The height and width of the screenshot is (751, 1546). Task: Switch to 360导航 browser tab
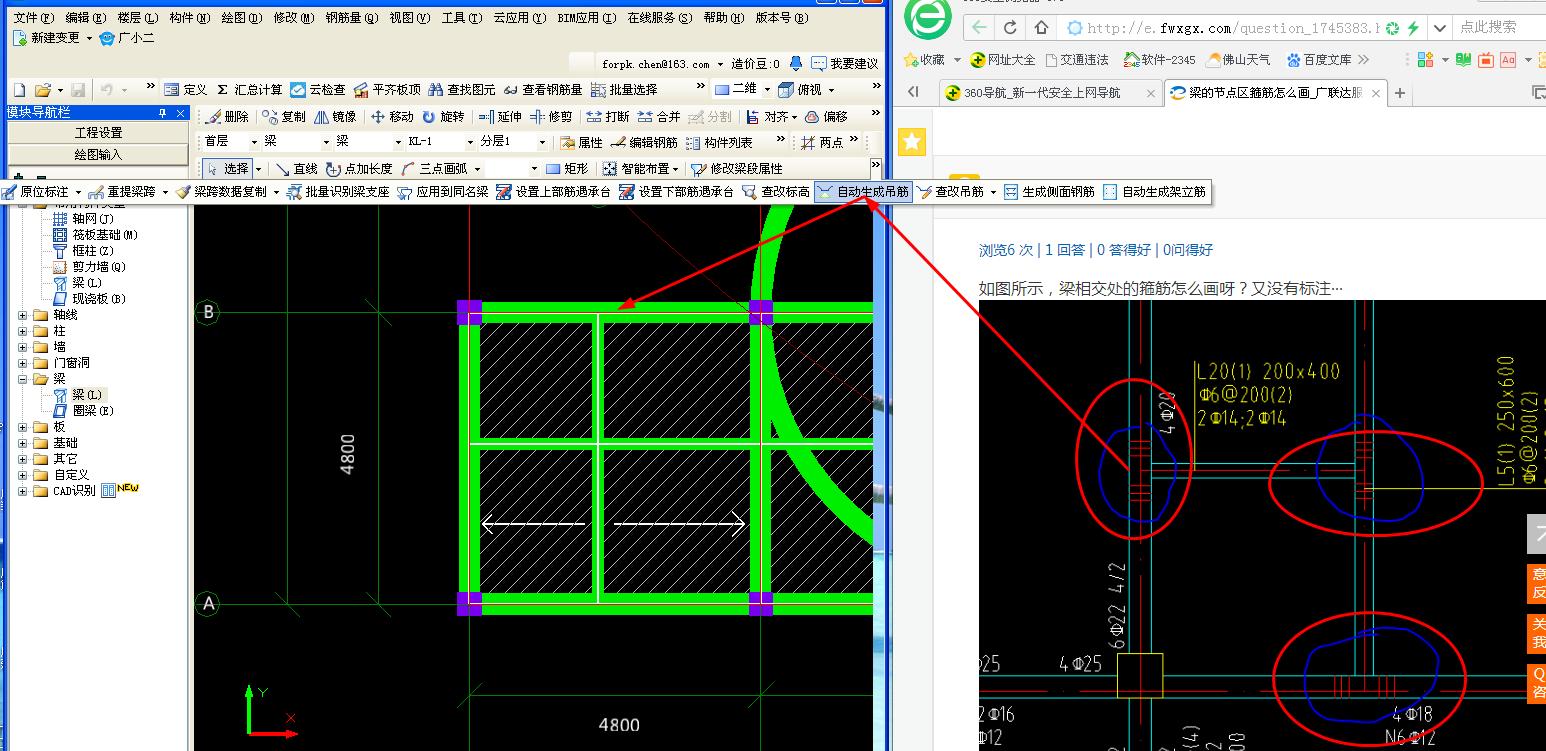[1049, 93]
